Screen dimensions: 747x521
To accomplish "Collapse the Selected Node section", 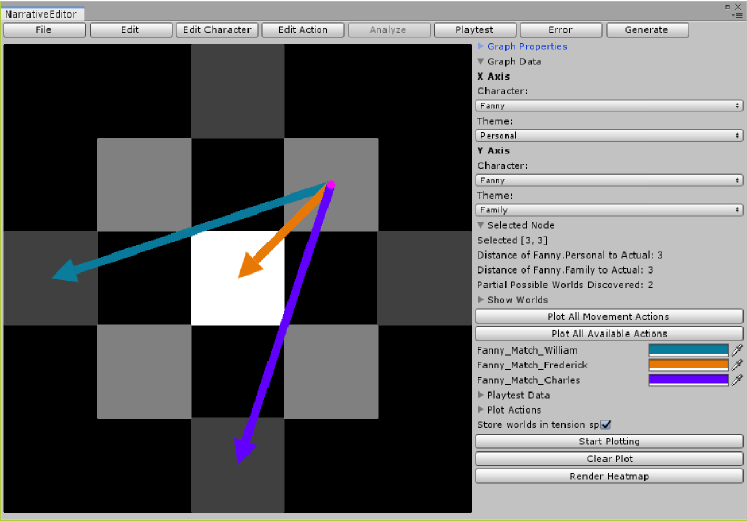I will tap(481, 225).
